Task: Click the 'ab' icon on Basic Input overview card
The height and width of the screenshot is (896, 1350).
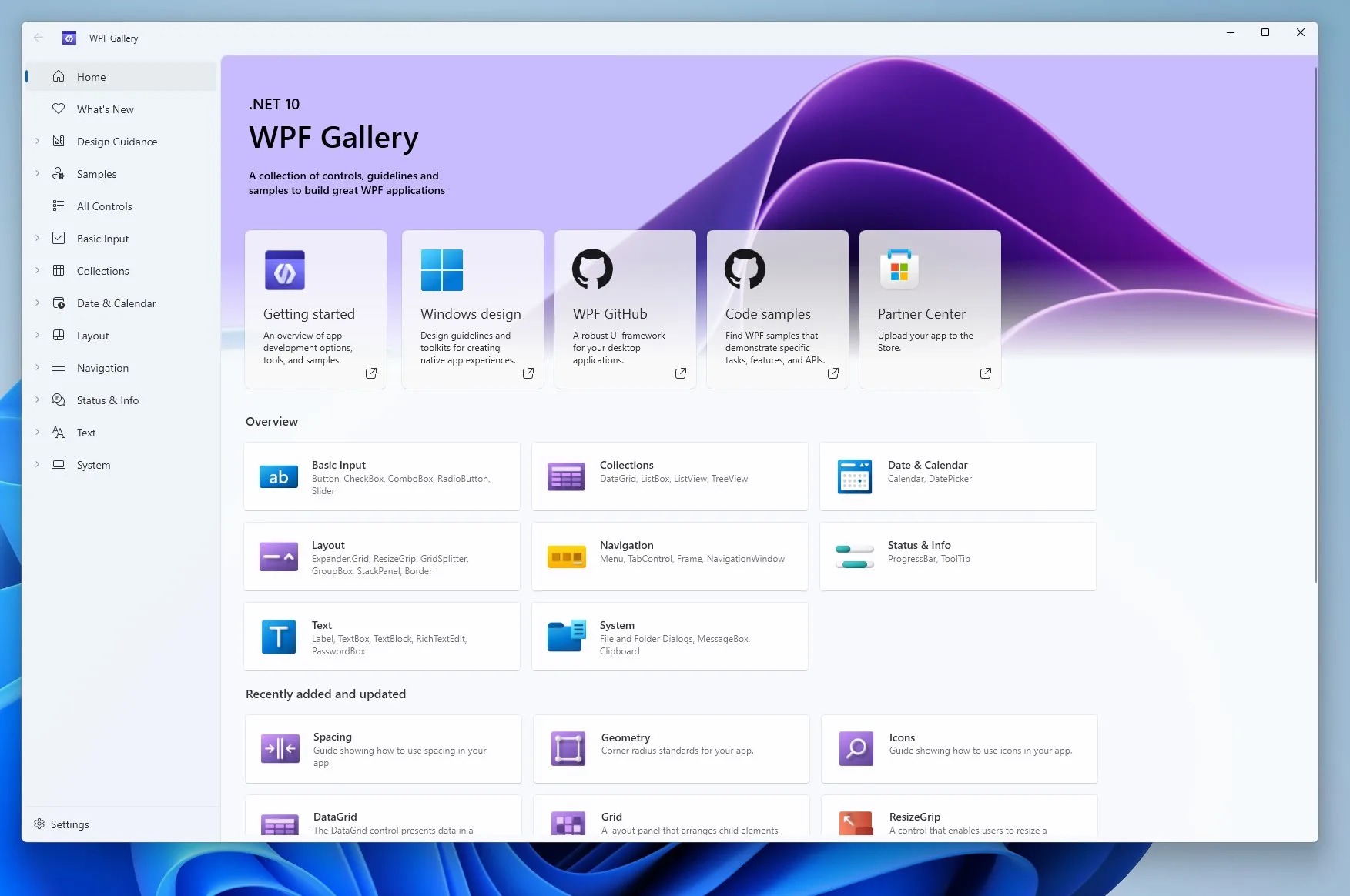Action: pos(279,477)
